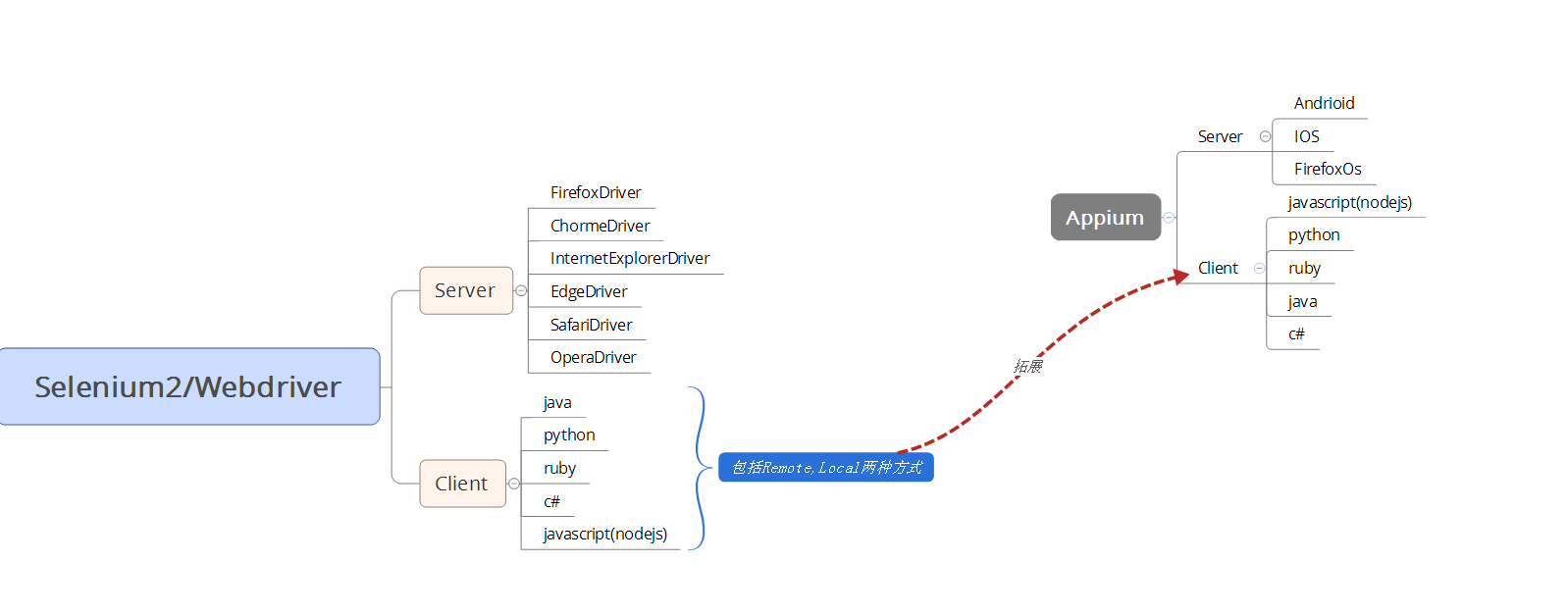This screenshot has width=1568, height=614.
Task: Collapse the Appium Server branch
Action: pos(1265,136)
